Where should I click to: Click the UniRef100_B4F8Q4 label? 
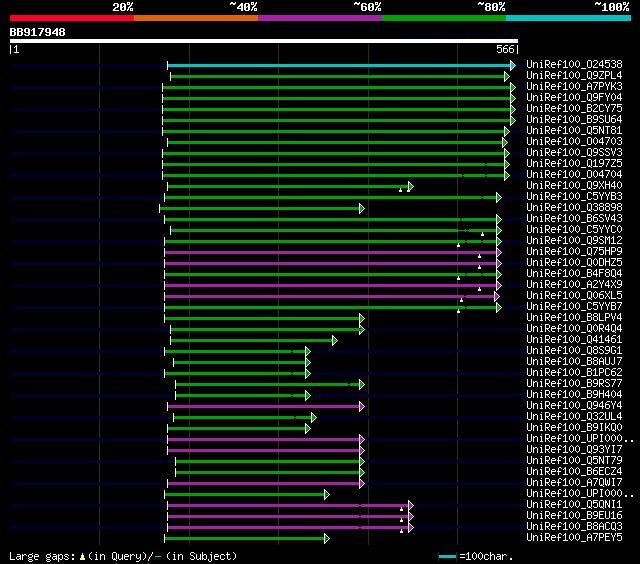[574, 274]
